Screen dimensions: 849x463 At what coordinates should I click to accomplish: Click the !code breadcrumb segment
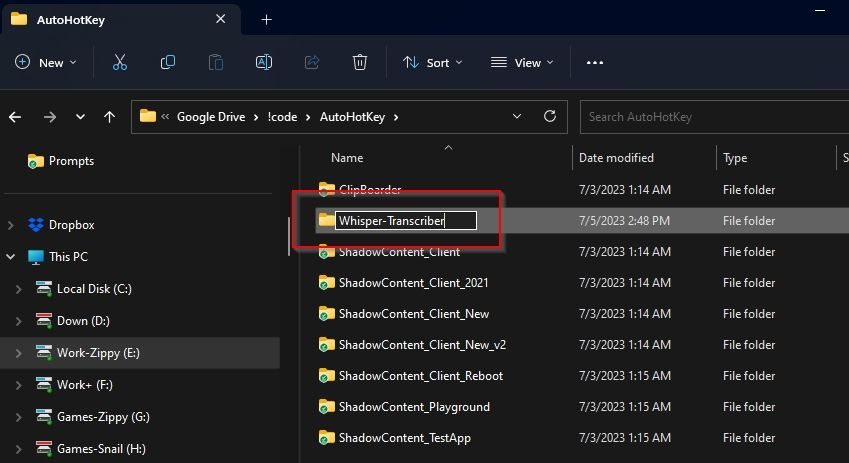pyautogui.click(x=282, y=117)
